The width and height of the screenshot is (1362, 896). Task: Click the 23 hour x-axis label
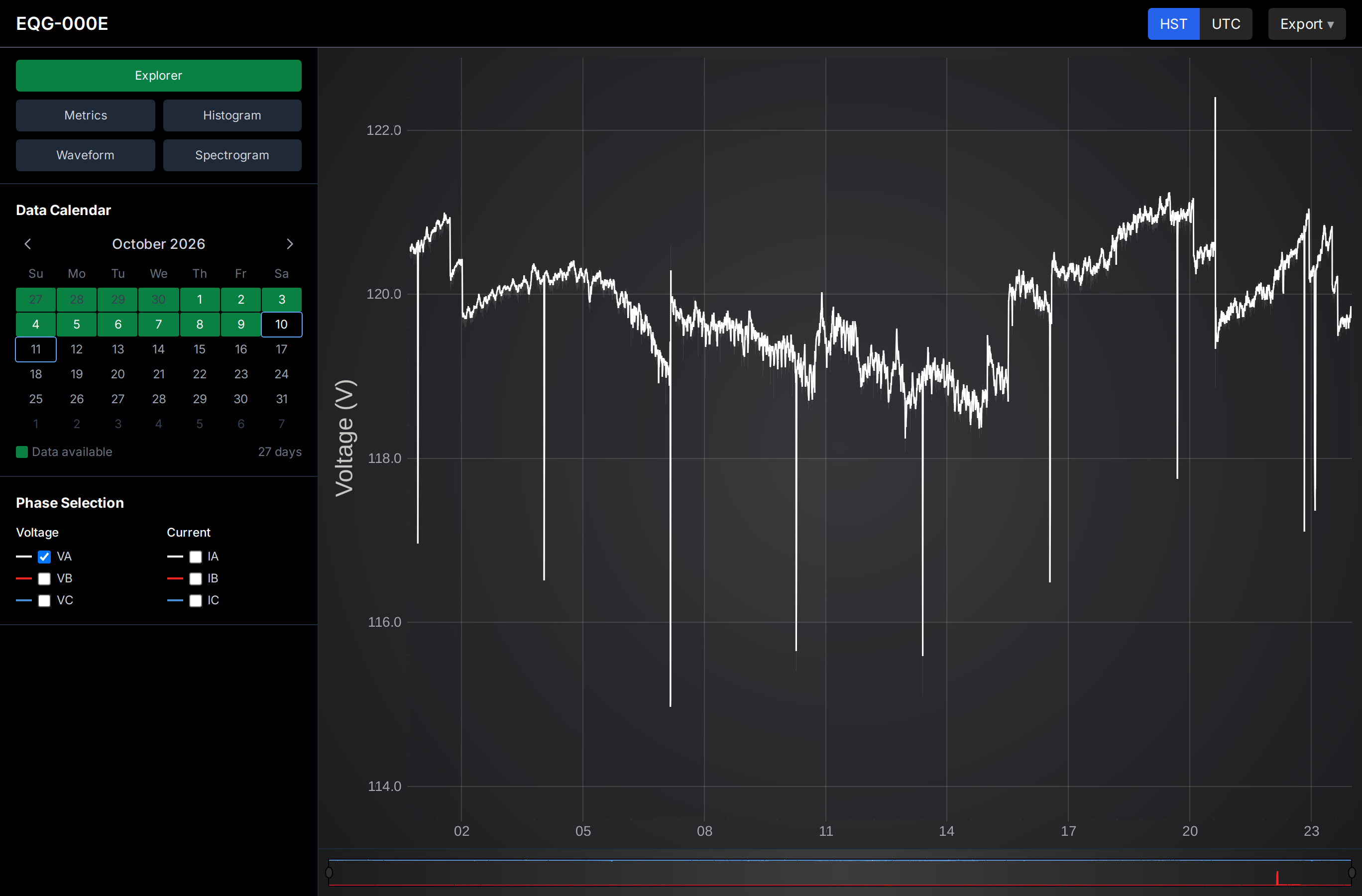coord(1311,831)
